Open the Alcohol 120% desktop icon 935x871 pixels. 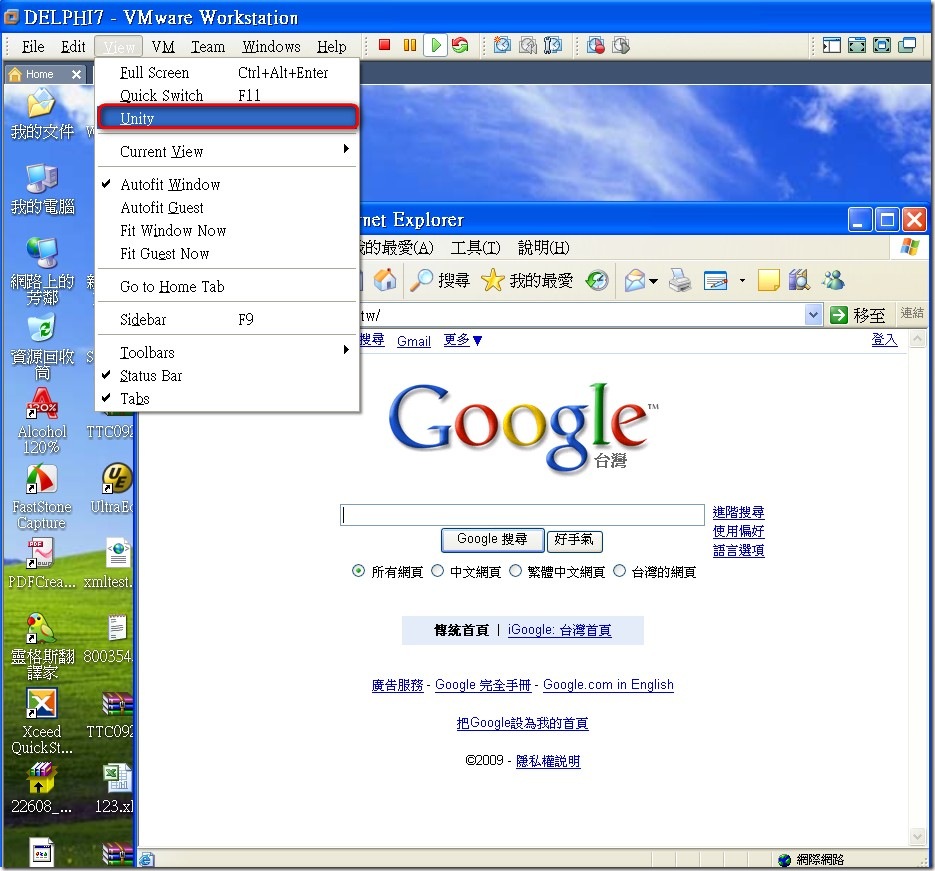42,420
